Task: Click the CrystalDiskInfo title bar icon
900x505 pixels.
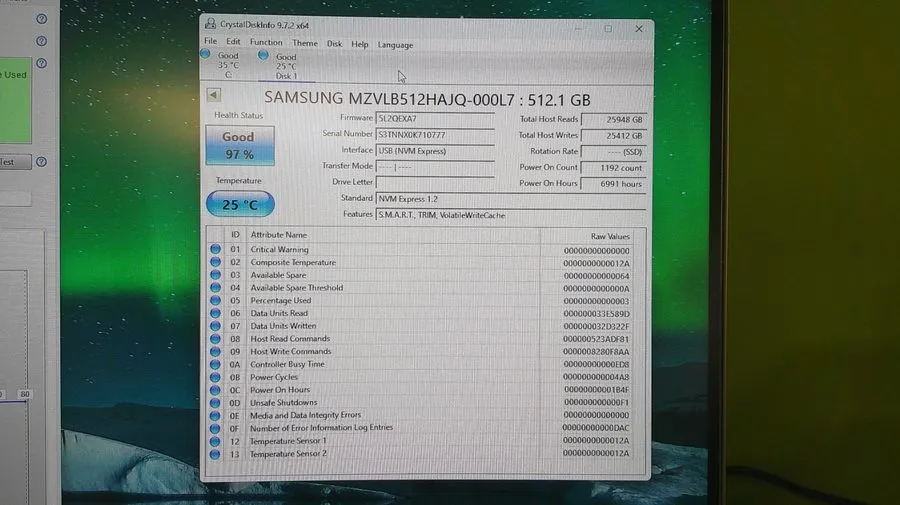Action: coord(211,24)
